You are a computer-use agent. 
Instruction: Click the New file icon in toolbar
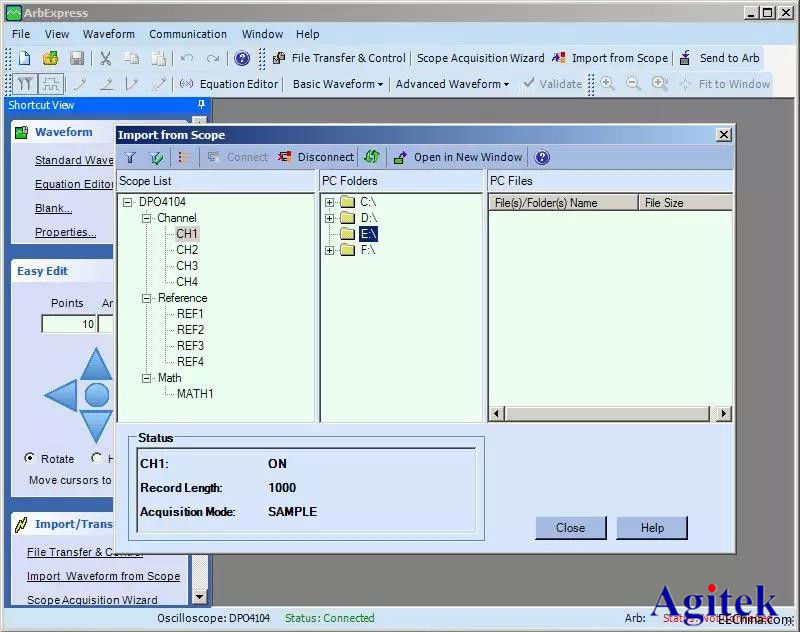[x=24, y=58]
